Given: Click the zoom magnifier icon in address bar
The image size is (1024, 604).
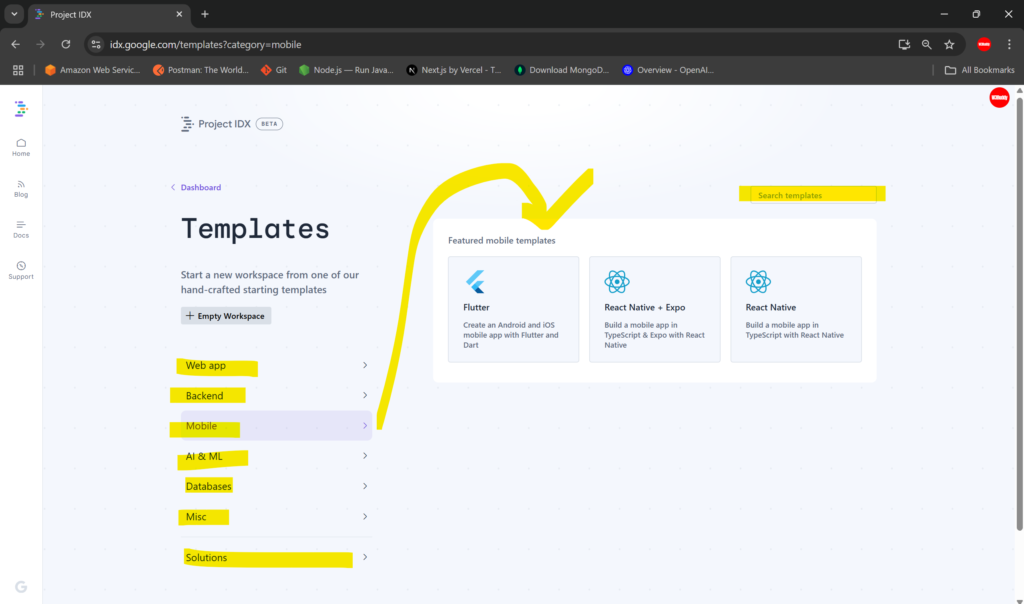Looking at the screenshot, I should point(927,44).
